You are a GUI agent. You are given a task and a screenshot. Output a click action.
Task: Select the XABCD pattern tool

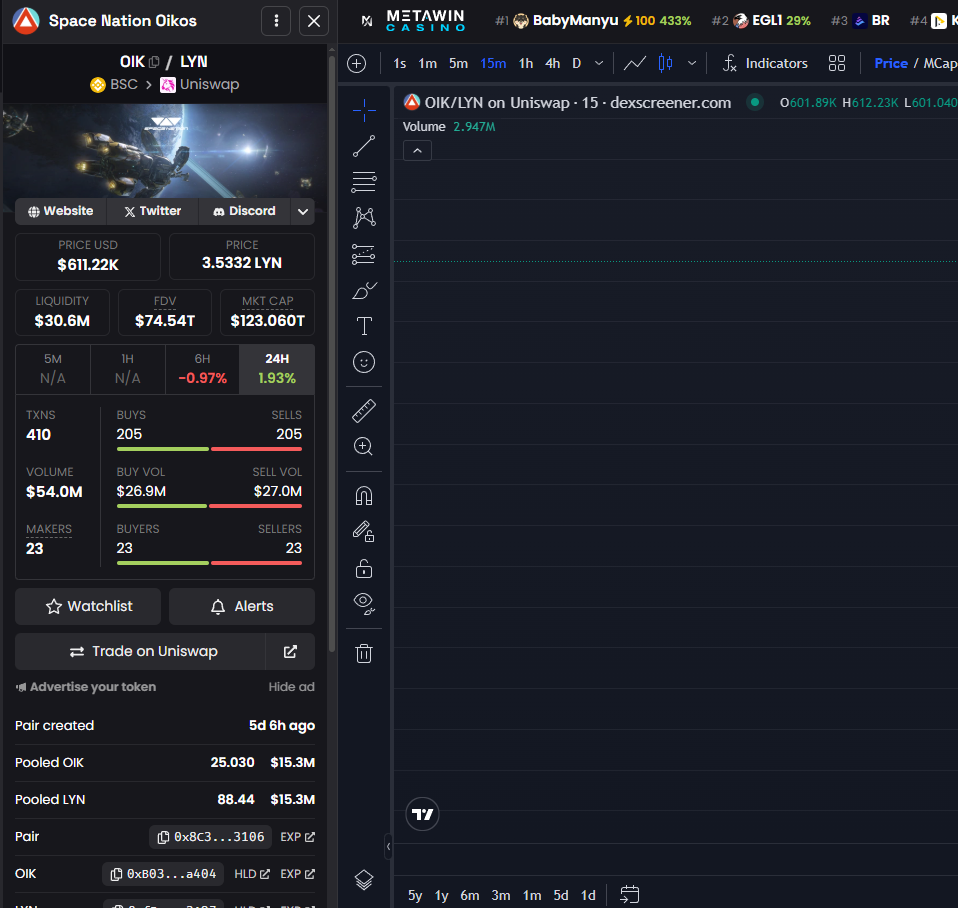pos(364,218)
